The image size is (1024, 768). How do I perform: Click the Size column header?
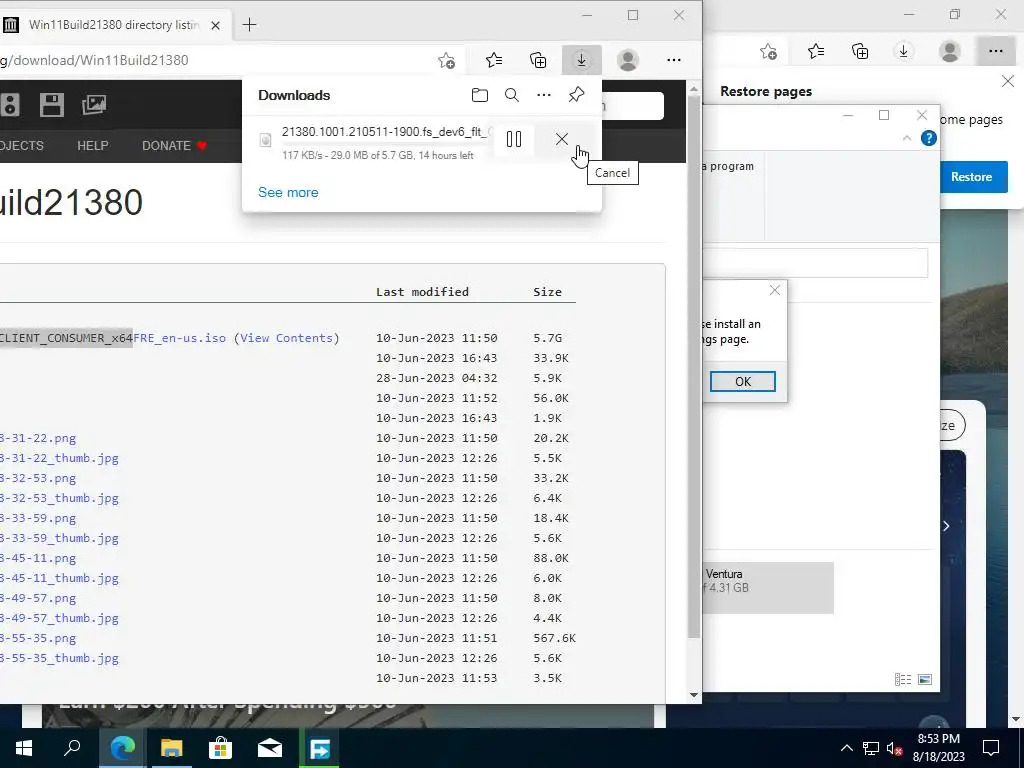pyautogui.click(x=547, y=292)
